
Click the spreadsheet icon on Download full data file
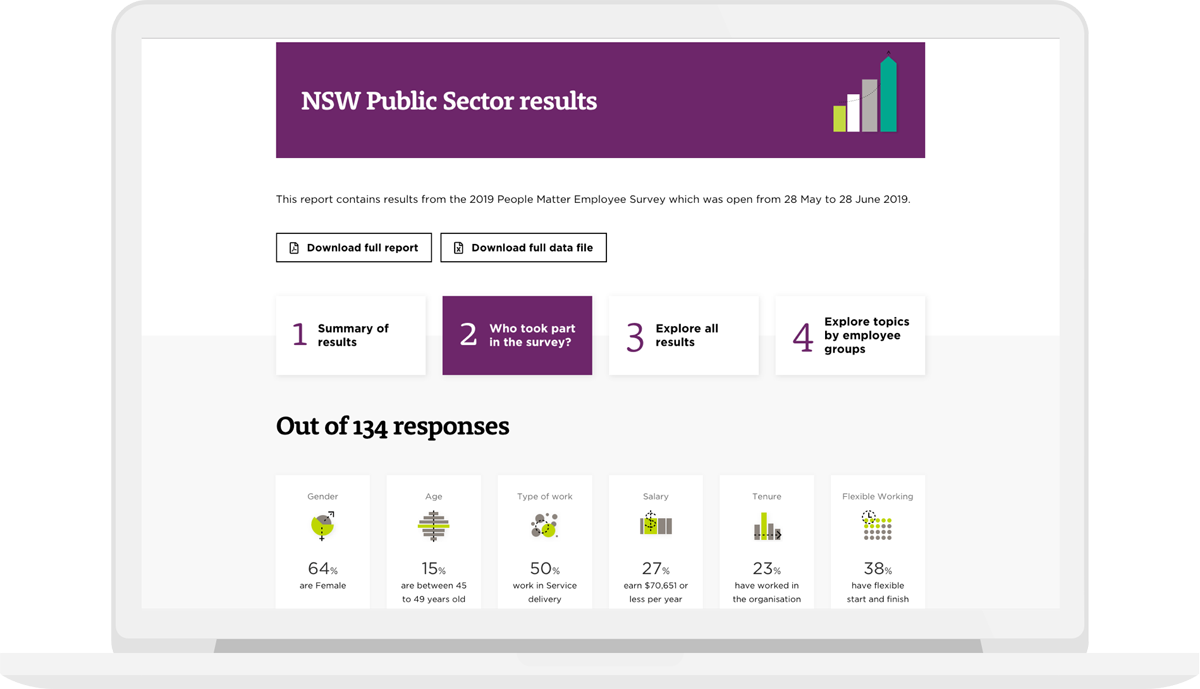tap(459, 248)
